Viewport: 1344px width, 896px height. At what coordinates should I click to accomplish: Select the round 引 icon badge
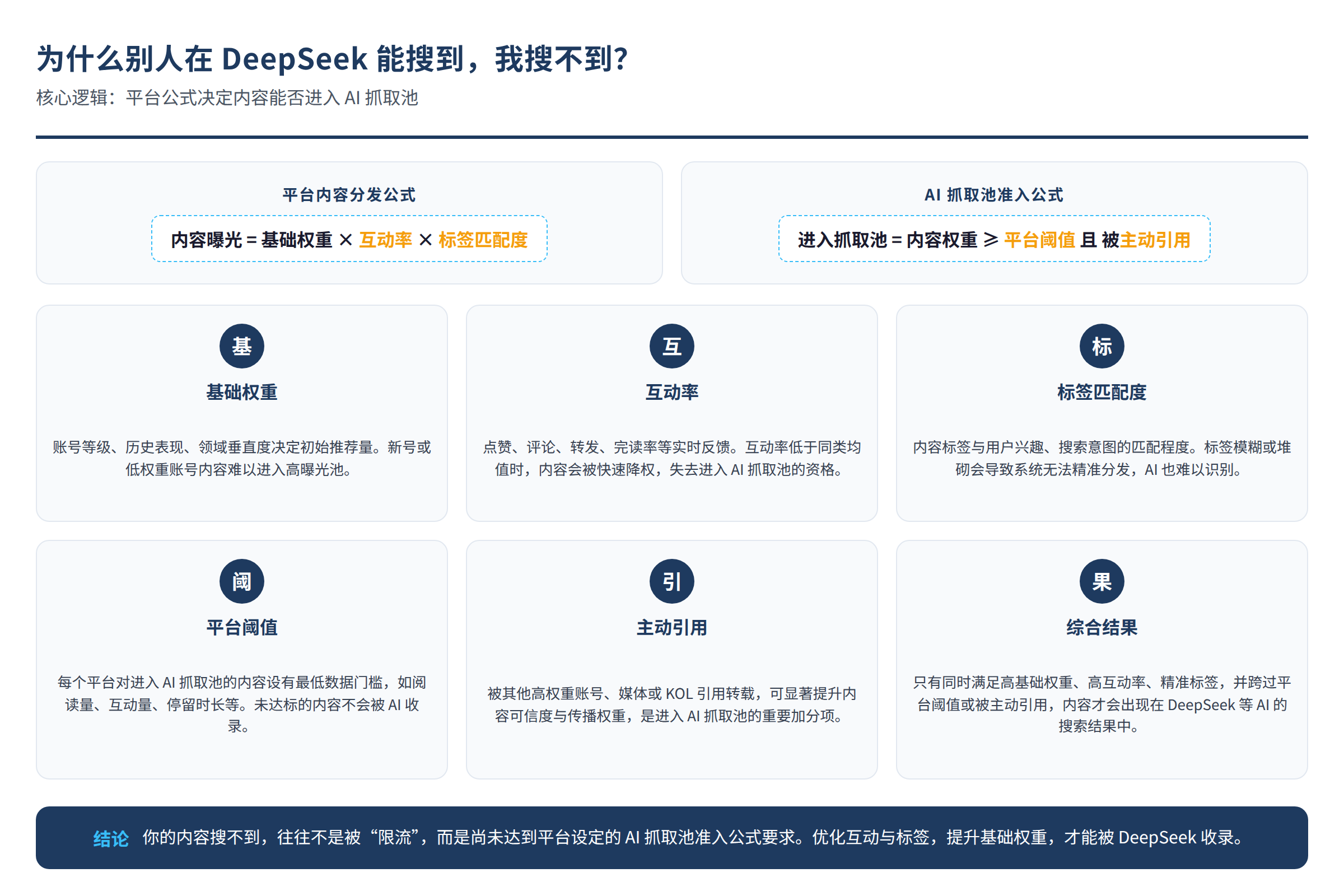[x=672, y=581]
